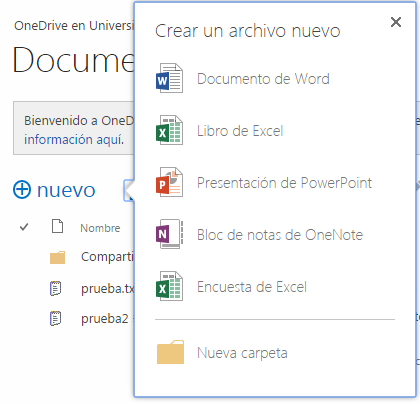The width and height of the screenshot is (420, 404).
Task: Open the información aquí link
Action: [74, 140]
